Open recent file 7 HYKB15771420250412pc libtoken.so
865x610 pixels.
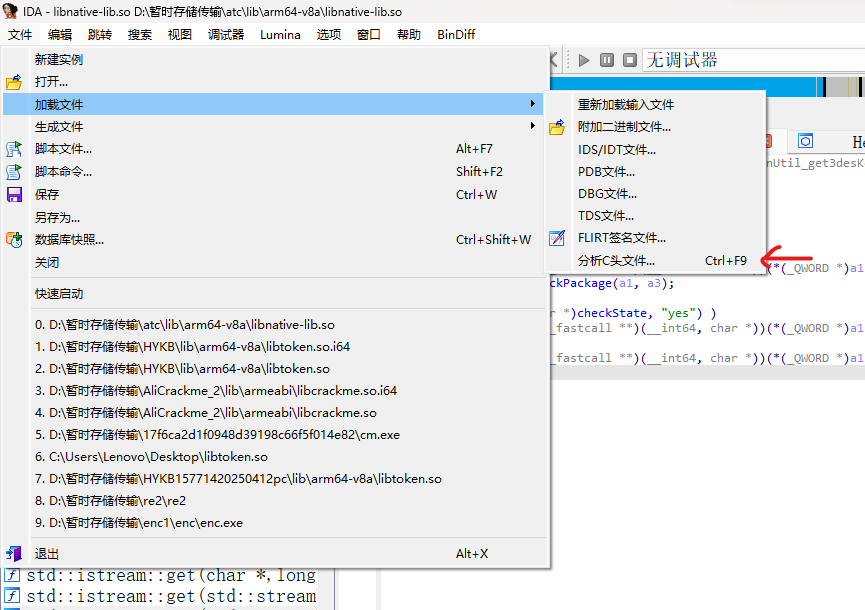(x=273, y=479)
